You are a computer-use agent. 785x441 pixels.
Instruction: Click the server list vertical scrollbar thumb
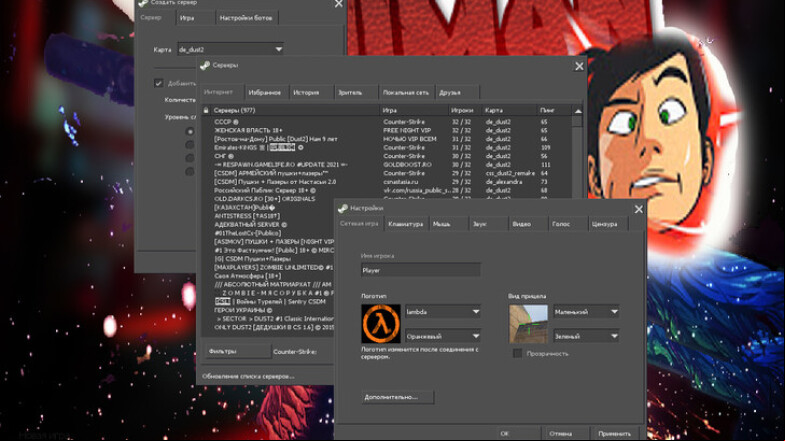coord(578,121)
